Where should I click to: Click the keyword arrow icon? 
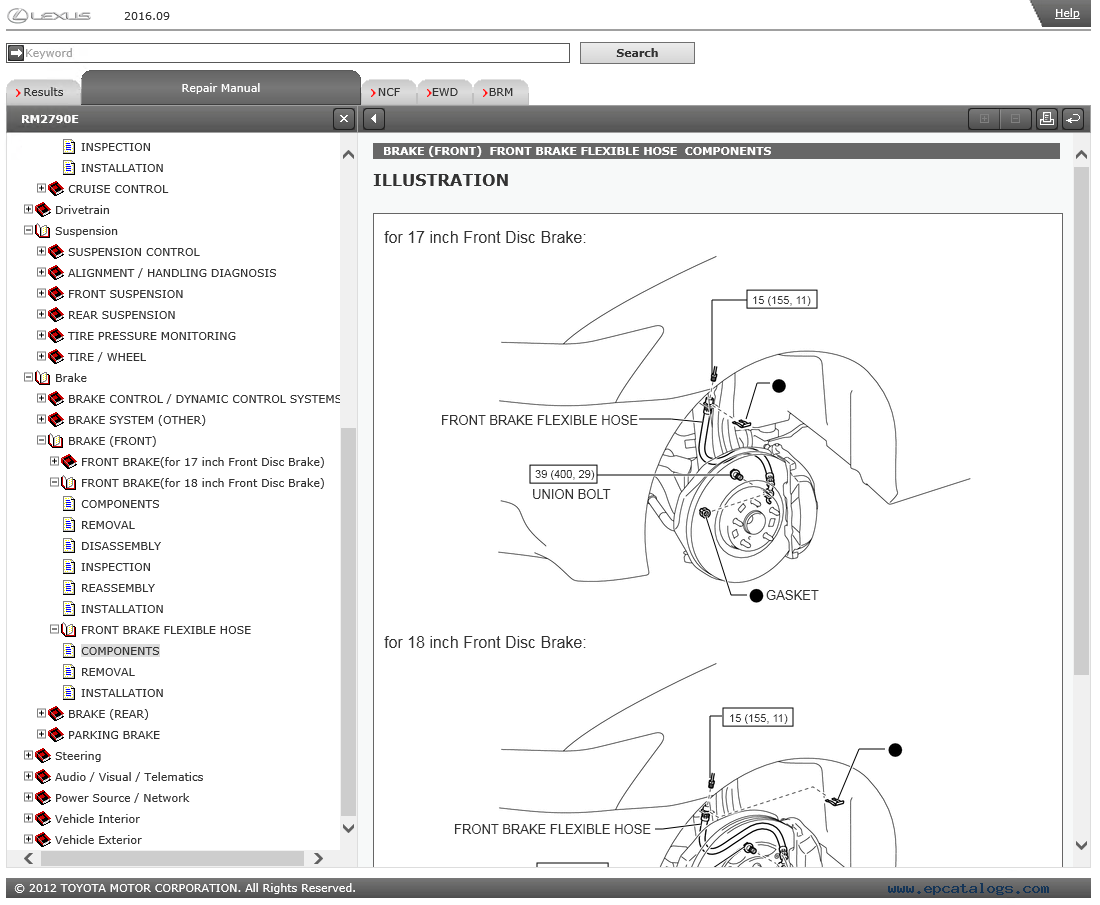[15, 53]
